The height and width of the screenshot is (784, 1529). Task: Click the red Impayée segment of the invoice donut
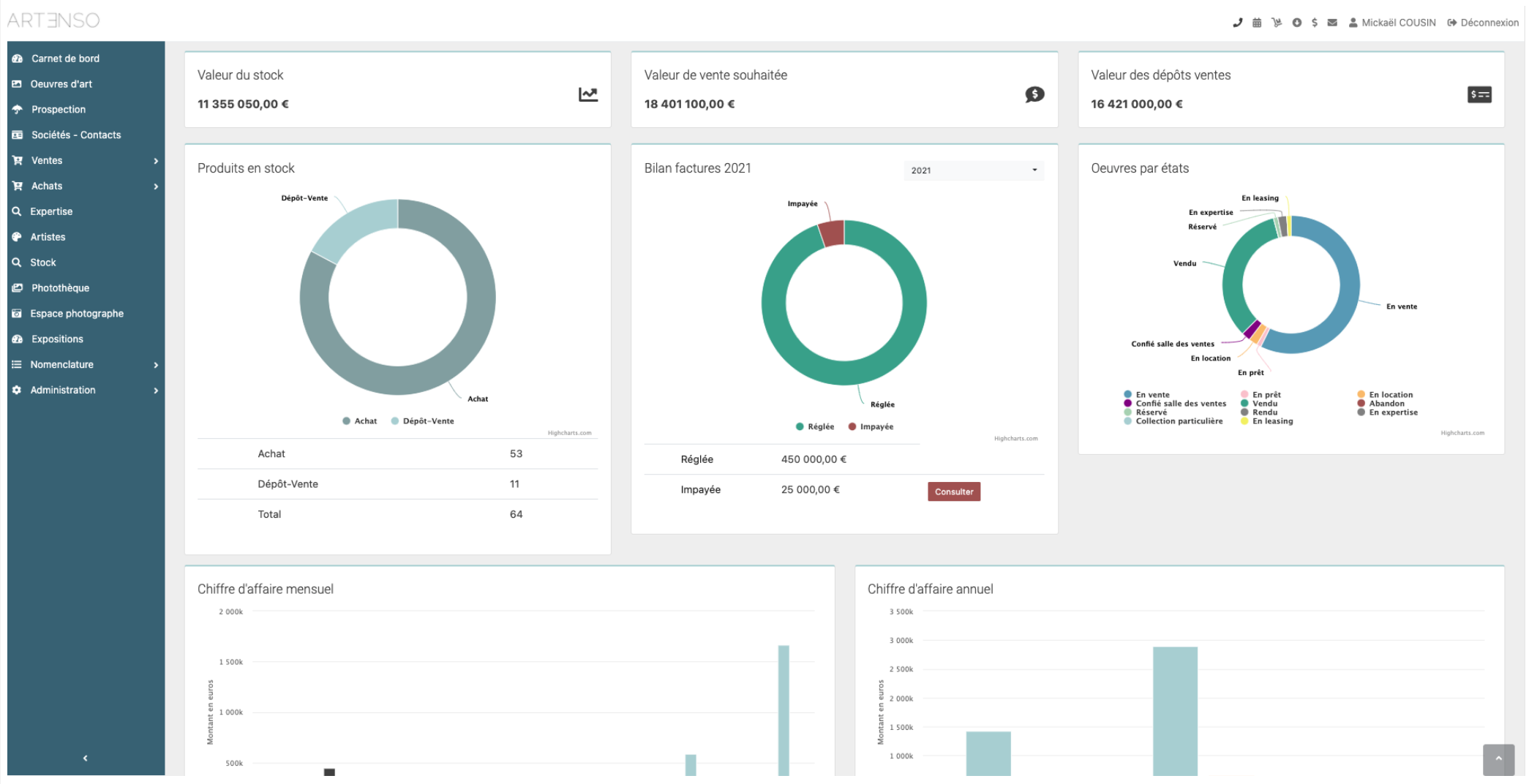832,233
